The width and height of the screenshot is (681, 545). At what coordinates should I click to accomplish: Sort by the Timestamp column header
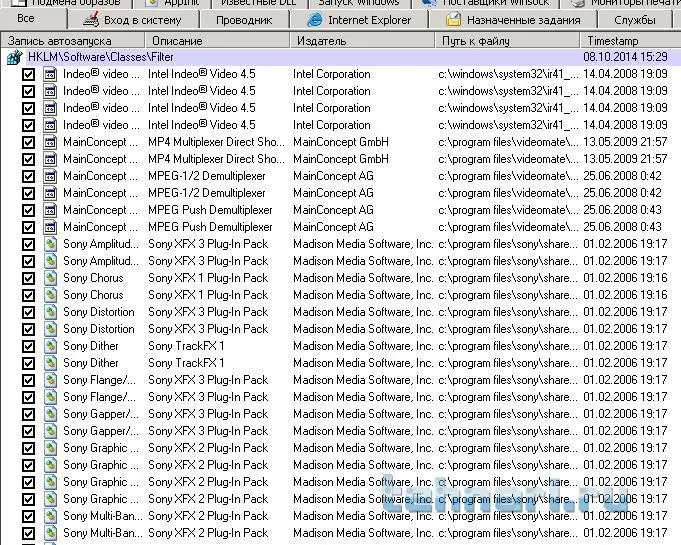pos(630,41)
